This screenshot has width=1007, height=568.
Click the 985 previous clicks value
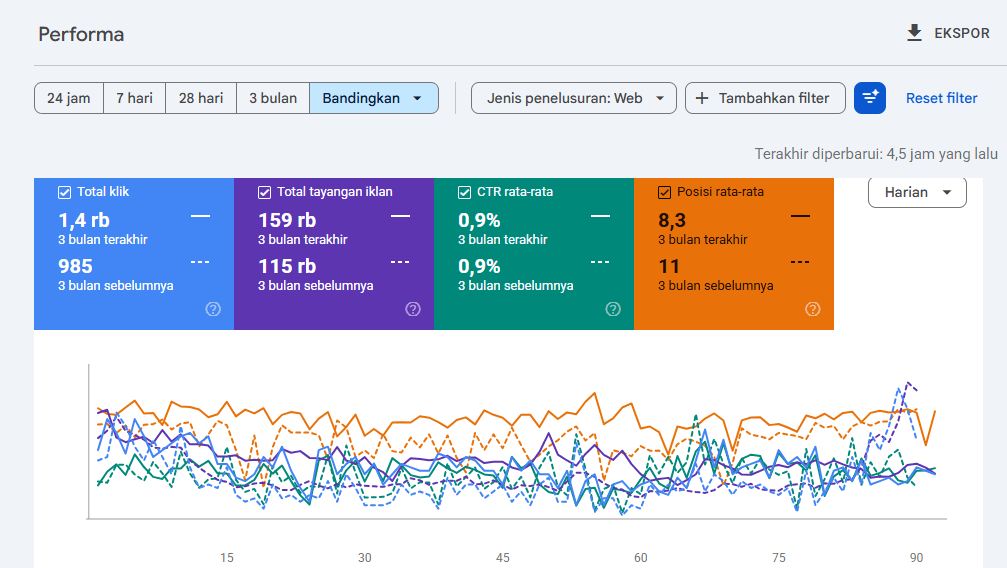pyautogui.click(x=75, y=266)
